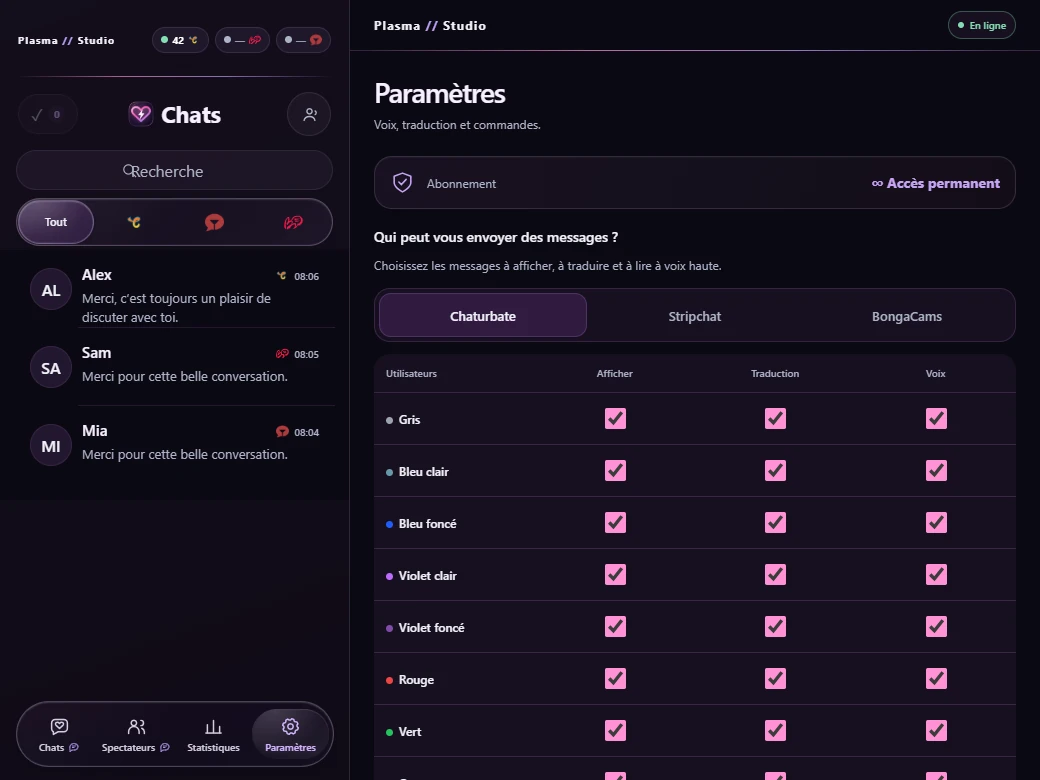Image resolution: width=1040 pixels, height=780 pixels.
Task: Open Chats from the bottom navigation
Action: pos(58,735)
